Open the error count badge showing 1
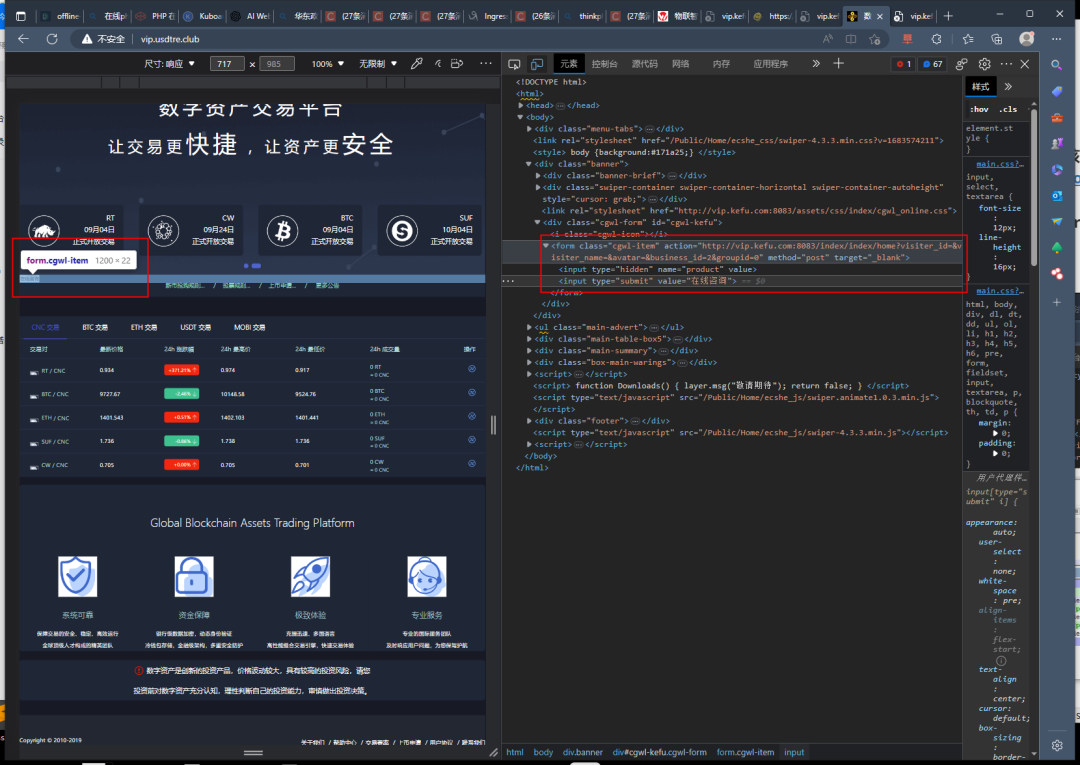Viewport: 1080px width, 765px height. tap(903, 64)
